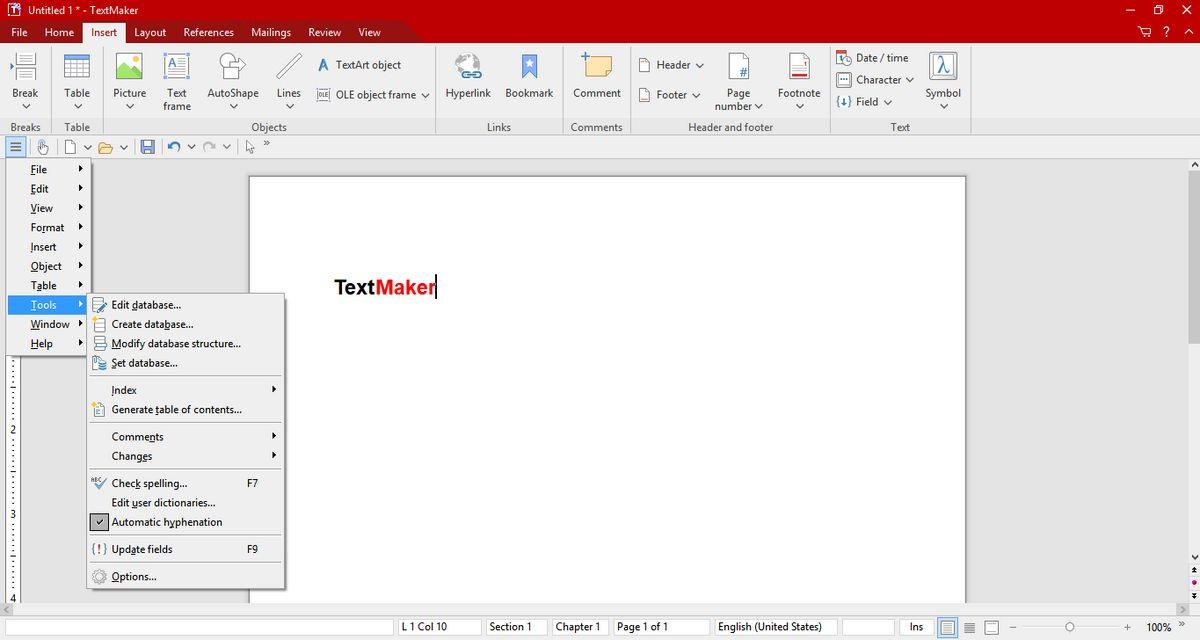The image size is (1200, 640).
Task: Insert a TextArt object
Action: 359,65
